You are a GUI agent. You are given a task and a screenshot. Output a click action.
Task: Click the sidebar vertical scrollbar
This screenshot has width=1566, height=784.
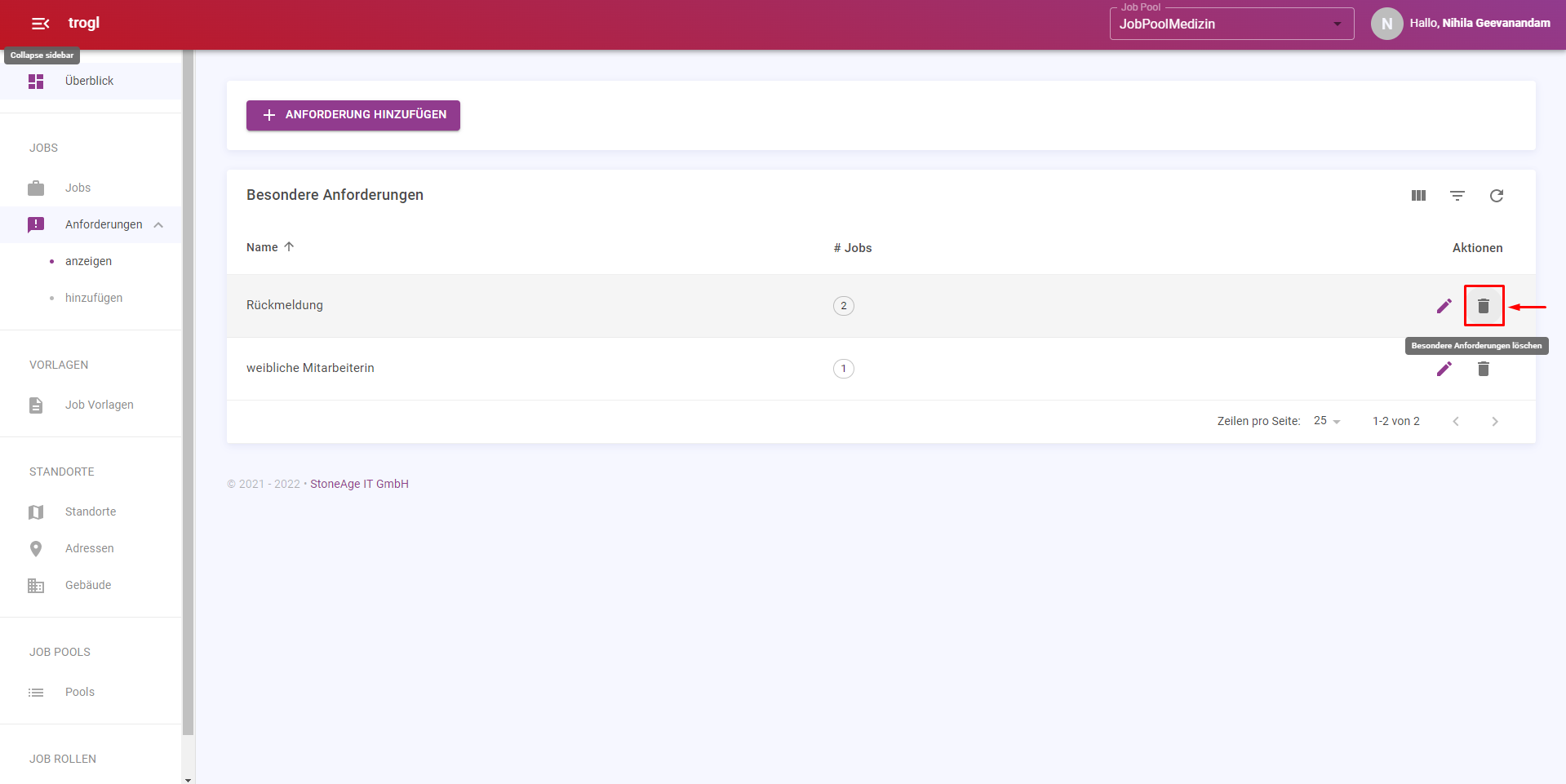coord(189,392)
